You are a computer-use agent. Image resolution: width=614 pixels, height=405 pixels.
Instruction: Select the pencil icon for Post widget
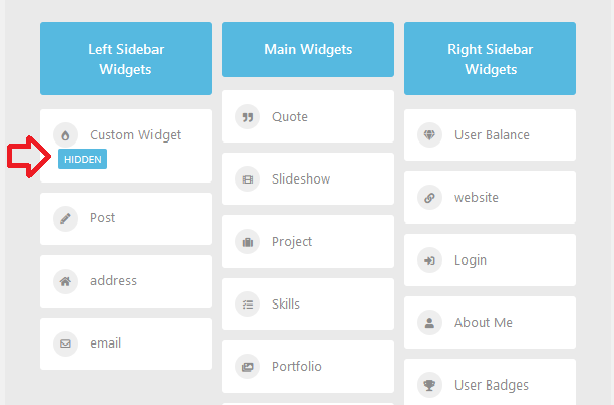(65, 219)
